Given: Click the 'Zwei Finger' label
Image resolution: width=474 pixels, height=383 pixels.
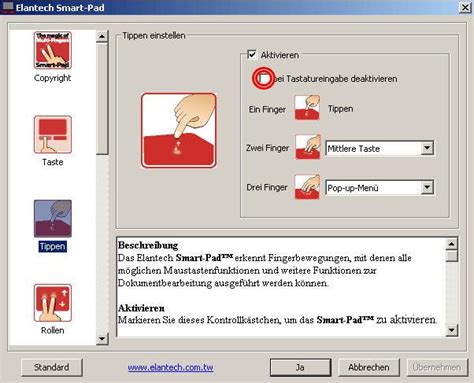Looking at the screenshot, I should (267, 148).
